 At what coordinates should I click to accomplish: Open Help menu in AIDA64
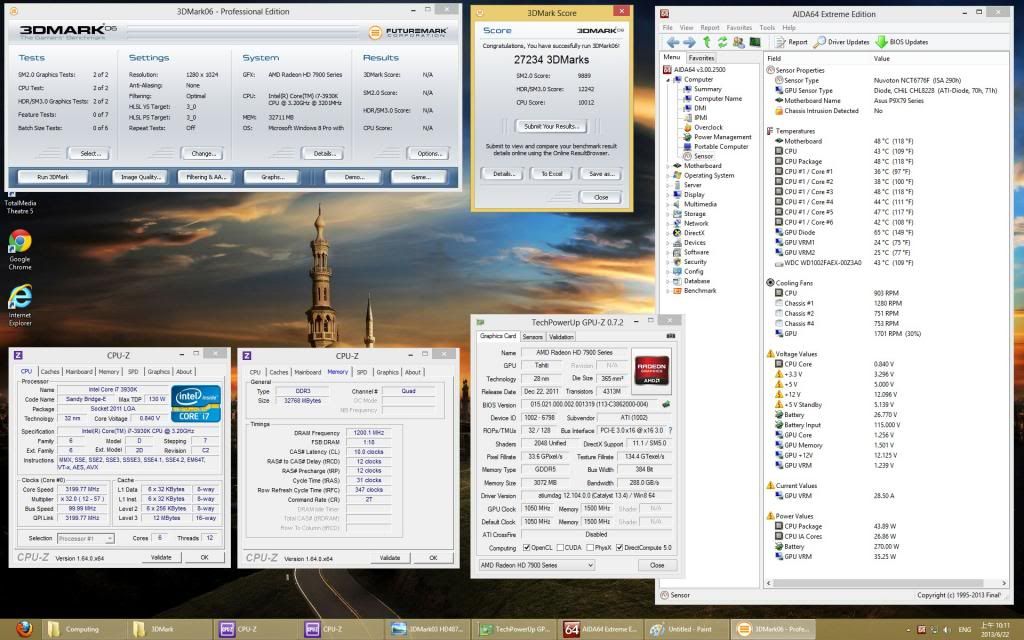point(789,27)
